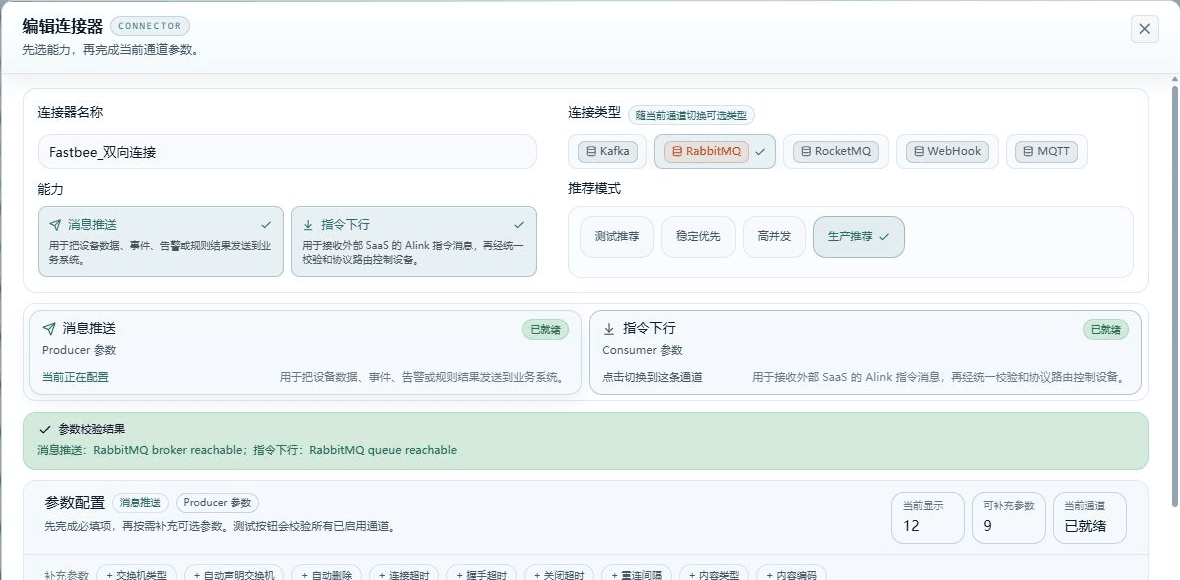Click the 当前显示 12 counter
The width and height of the screenshot is (1180, 580).
(x=927, y=518)
